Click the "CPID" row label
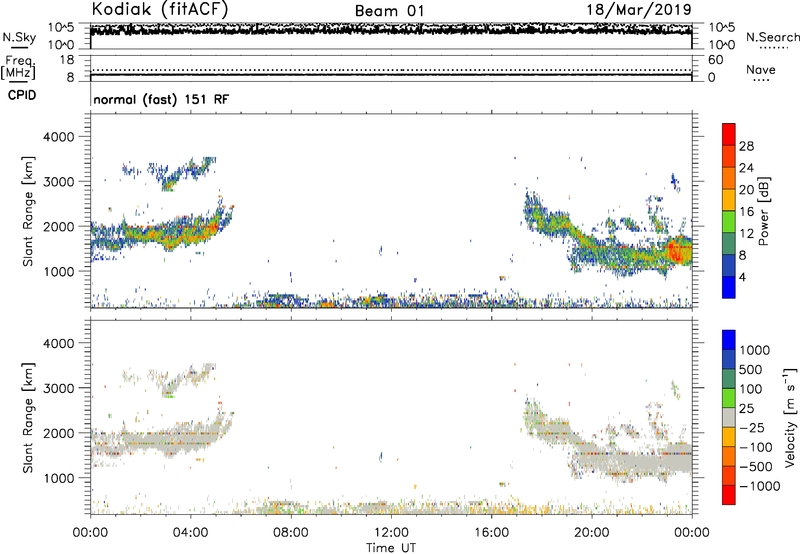Image resolution: width=800 pixels, height=554 pixels. pyautogui.click(x=22, y=95)
